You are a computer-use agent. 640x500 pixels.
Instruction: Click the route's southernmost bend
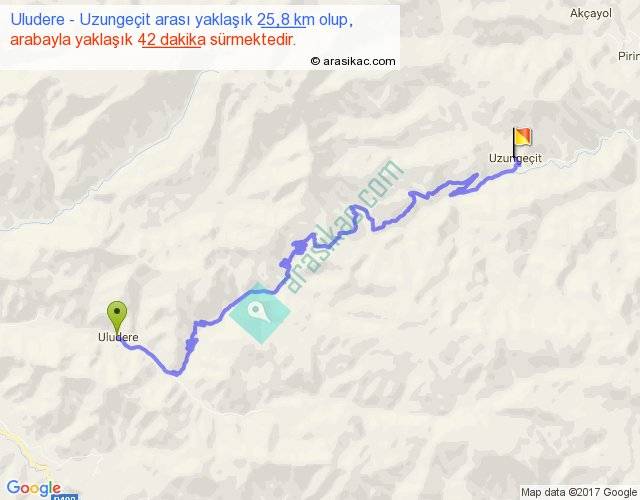(x=176, y=373)
